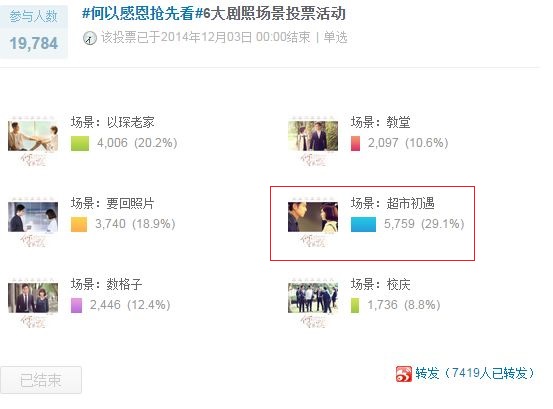Click the Weibo logo icon beside 转发
This screenshot has height=409, width=553.
[x=403, y=374]
